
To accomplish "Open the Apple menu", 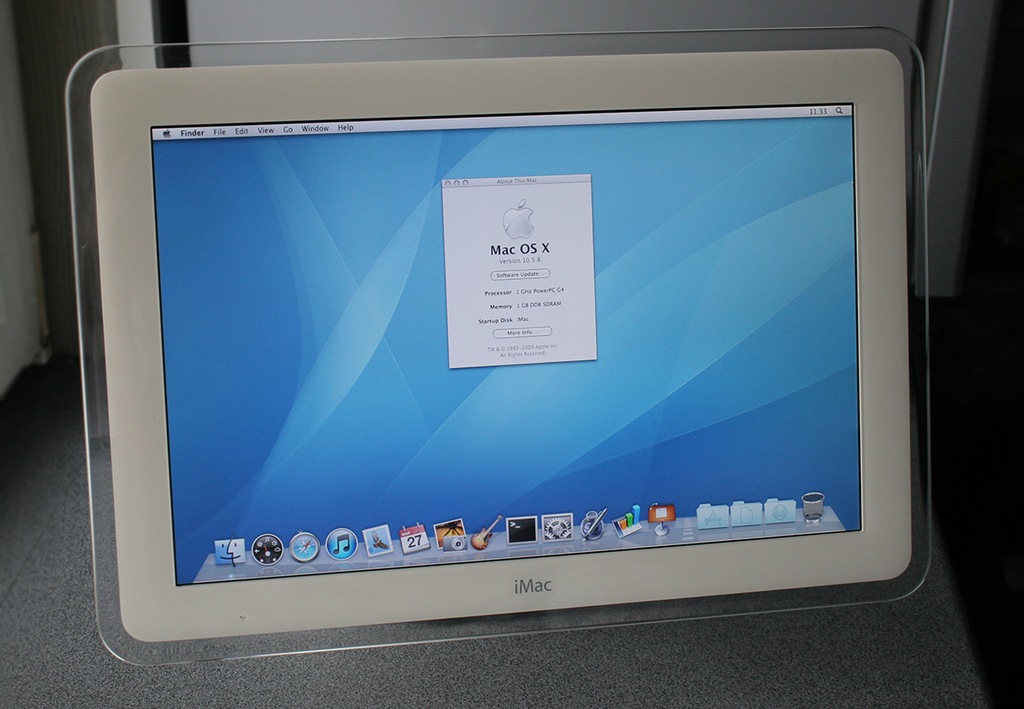I will (167, 133).
